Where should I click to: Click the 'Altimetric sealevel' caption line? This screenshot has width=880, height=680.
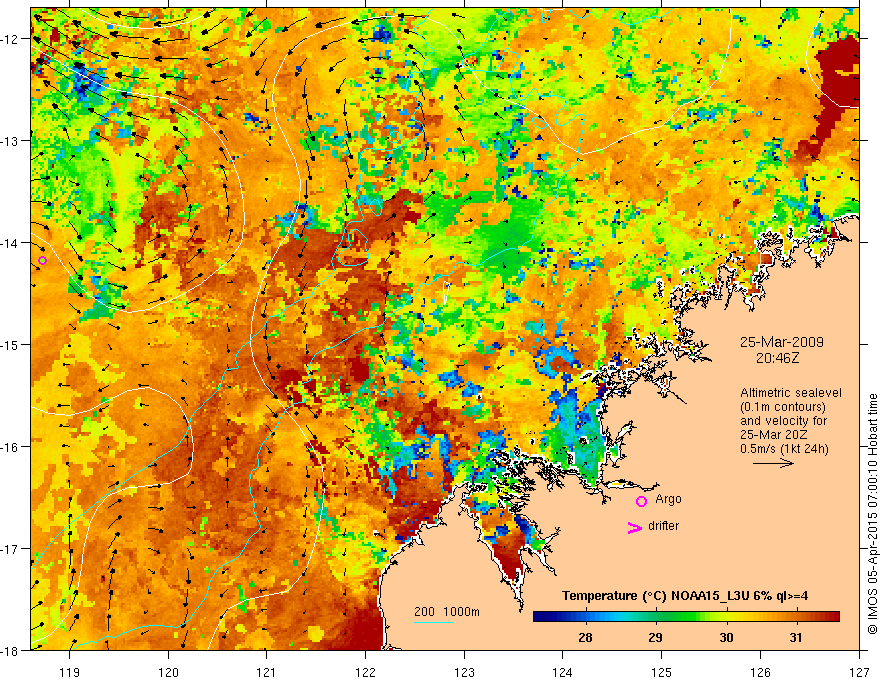point(791,393)
